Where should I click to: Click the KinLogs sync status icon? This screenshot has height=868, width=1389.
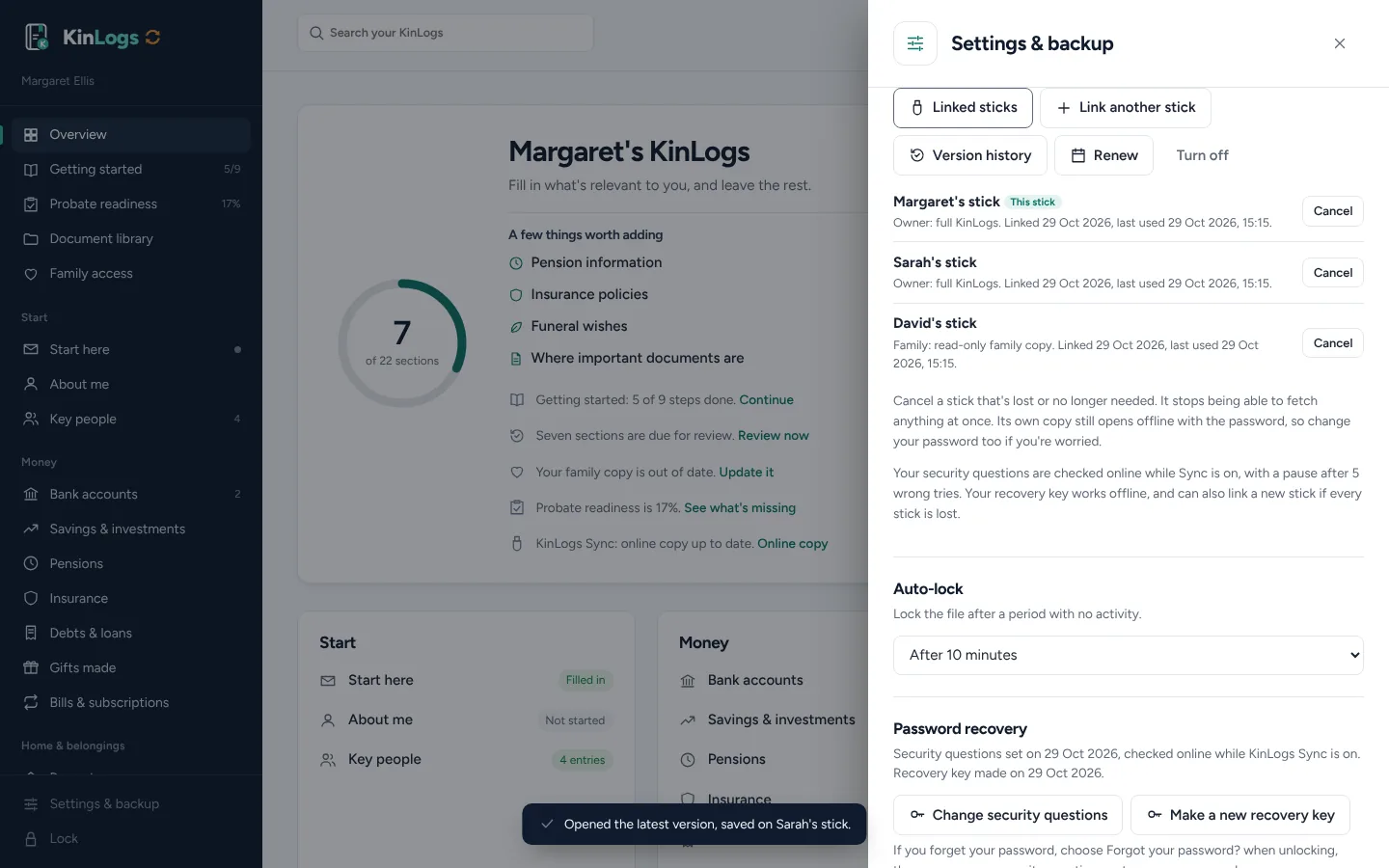point(152,38)
